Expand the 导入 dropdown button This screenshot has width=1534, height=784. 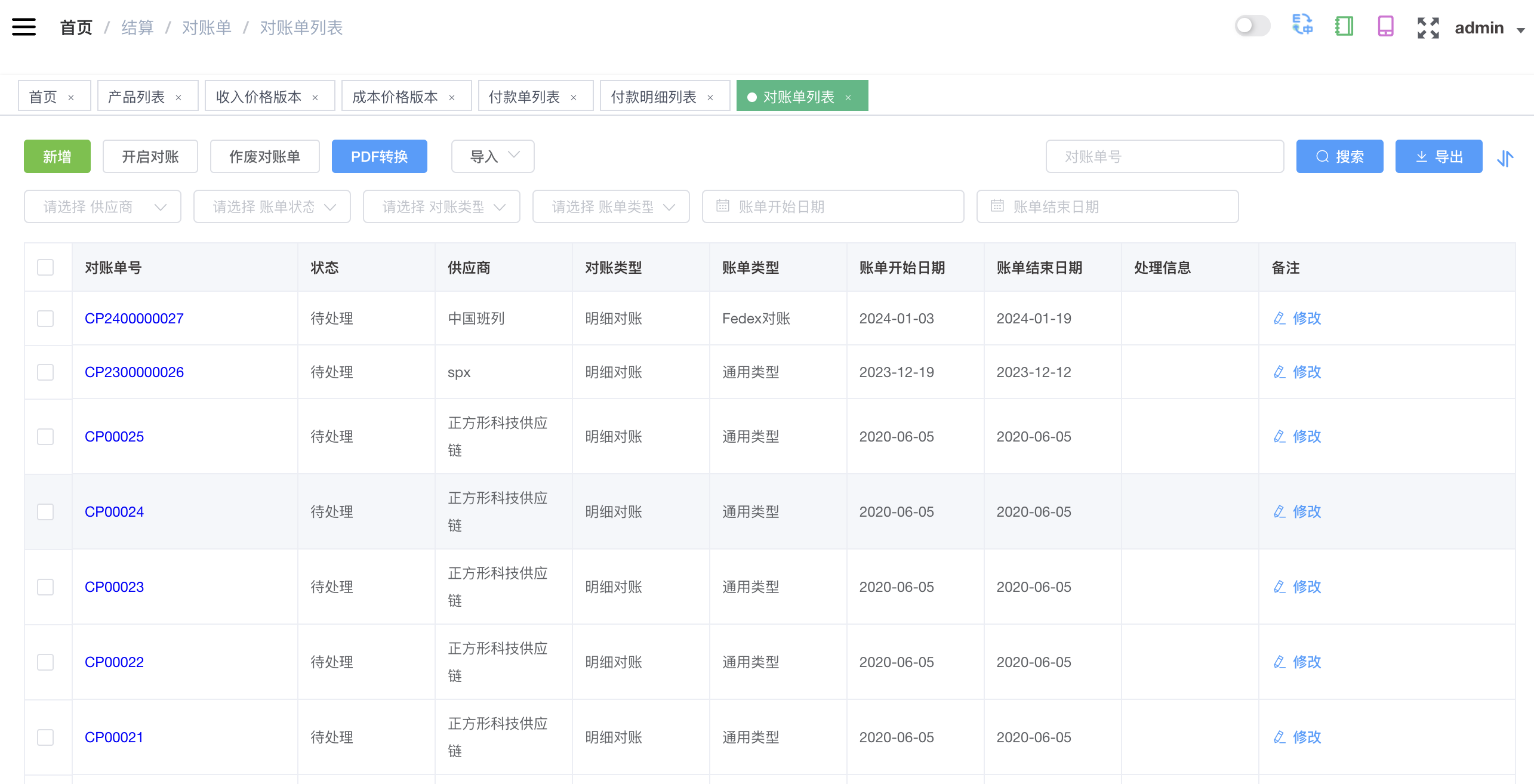(x=492, y=156)
